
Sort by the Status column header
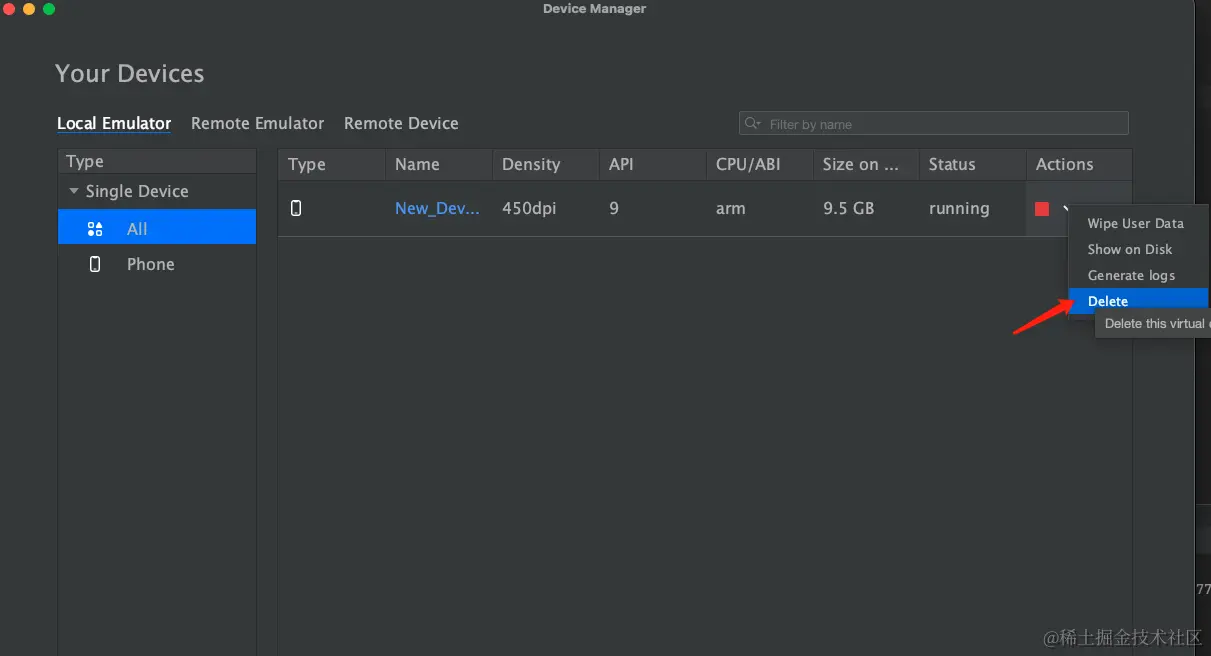[972, 164]
